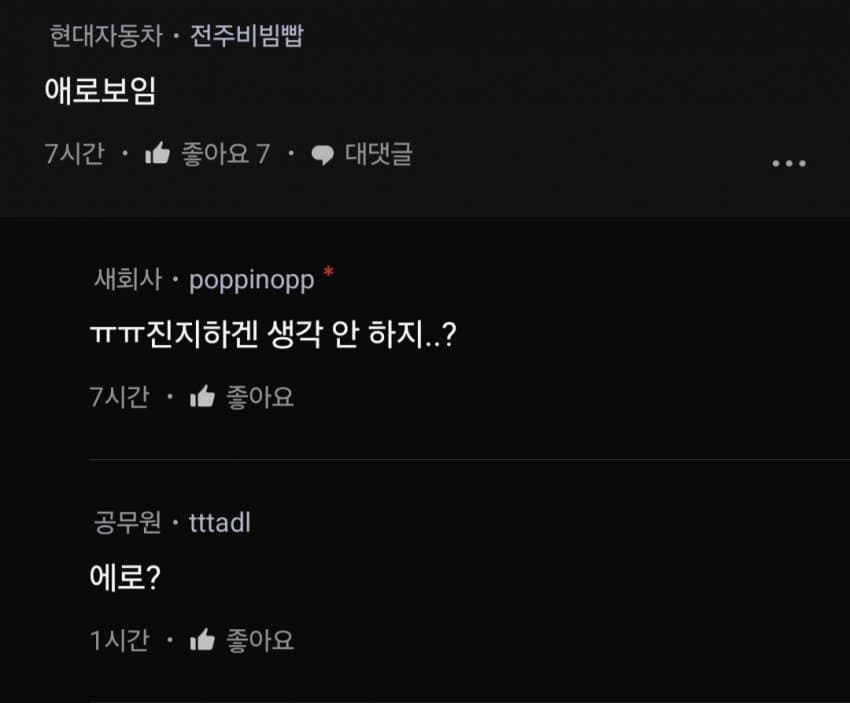Click the red asterisk beside poppinopp

coord(328,271)
